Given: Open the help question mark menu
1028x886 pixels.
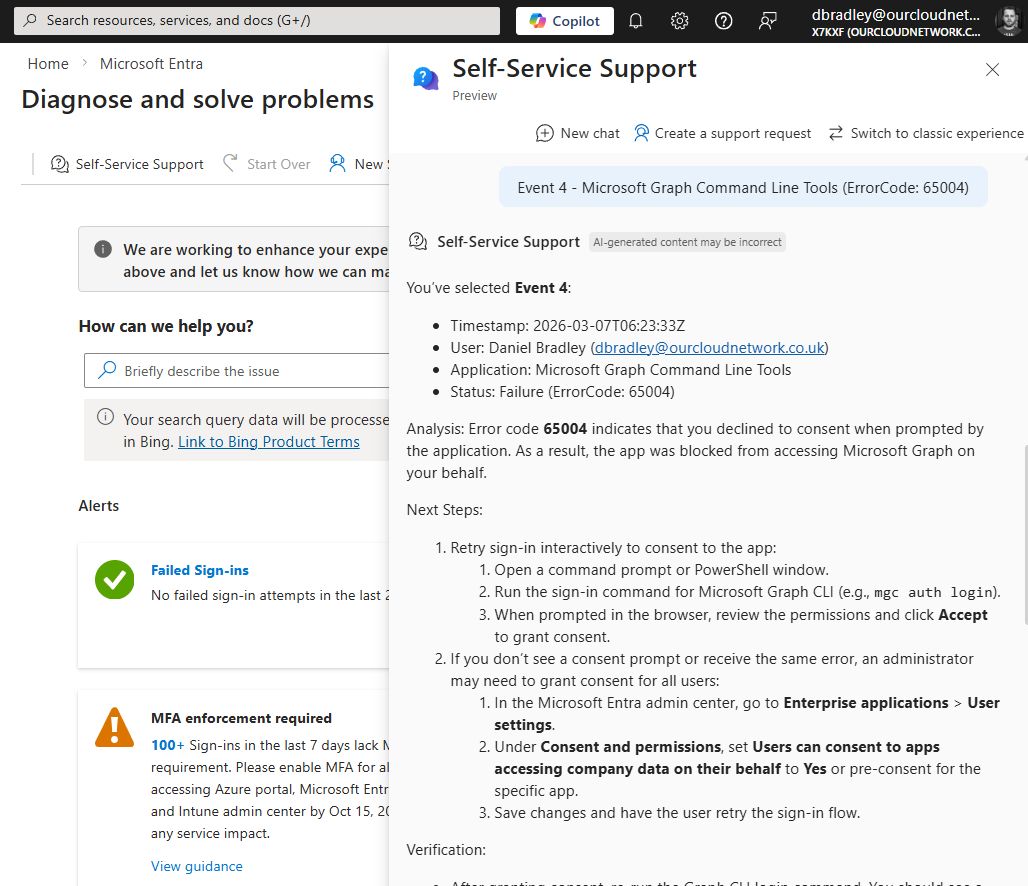Looking at the screenshot, I should point(723,21).
